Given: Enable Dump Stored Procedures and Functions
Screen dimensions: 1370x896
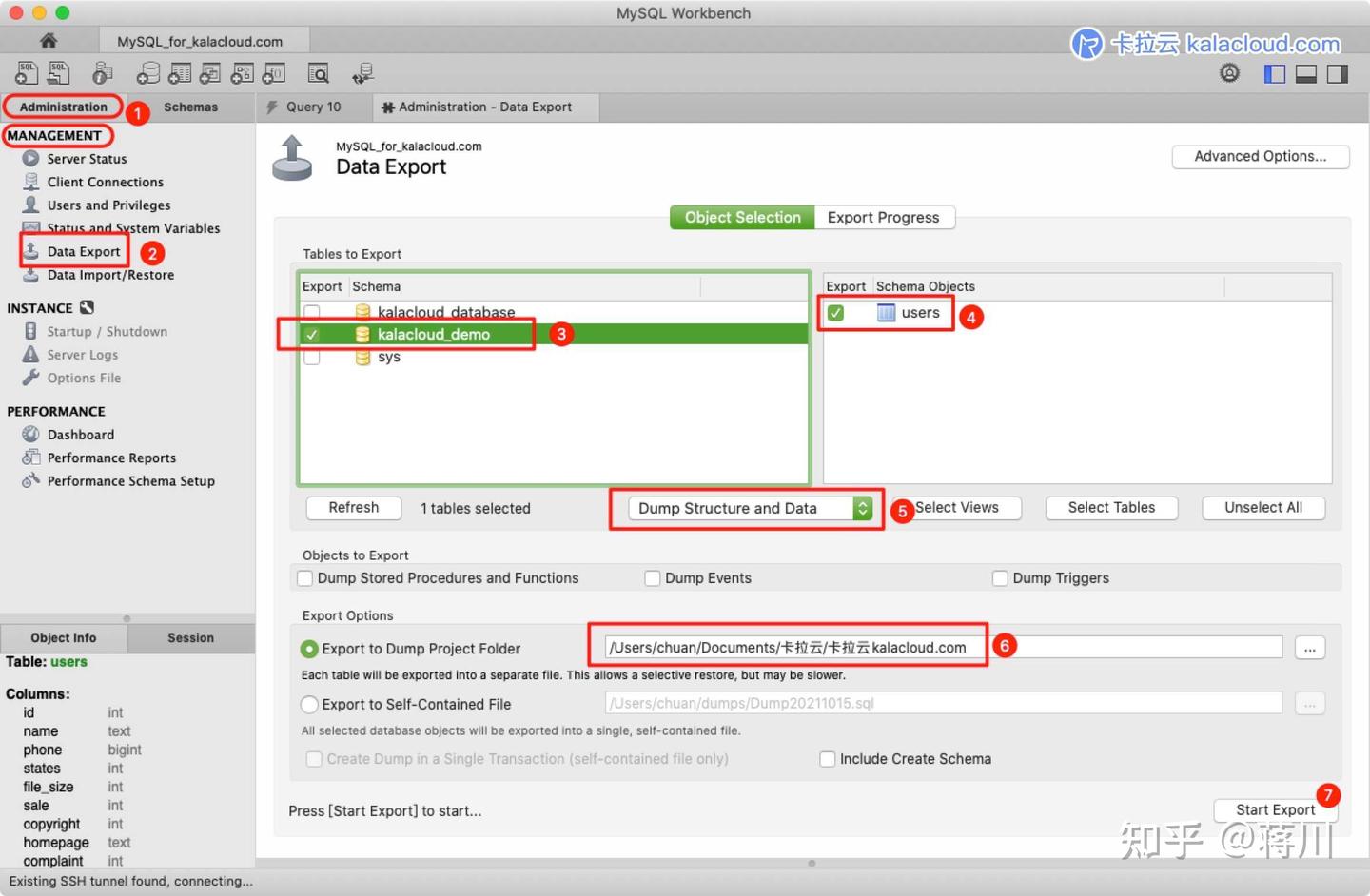Looking at the screenshot, I should (x=304, y=577).
